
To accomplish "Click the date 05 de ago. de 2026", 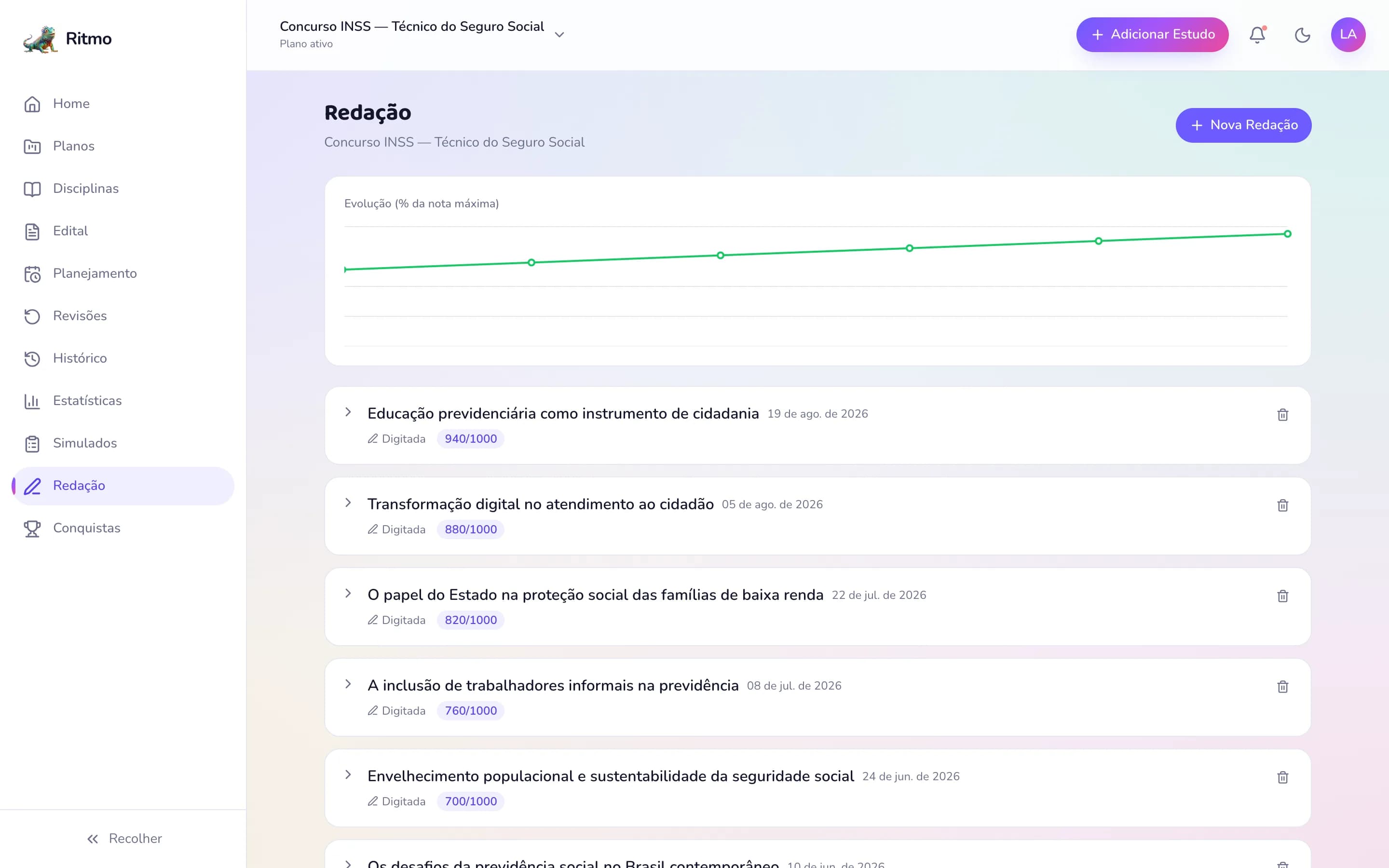I will tap(772, 504).
